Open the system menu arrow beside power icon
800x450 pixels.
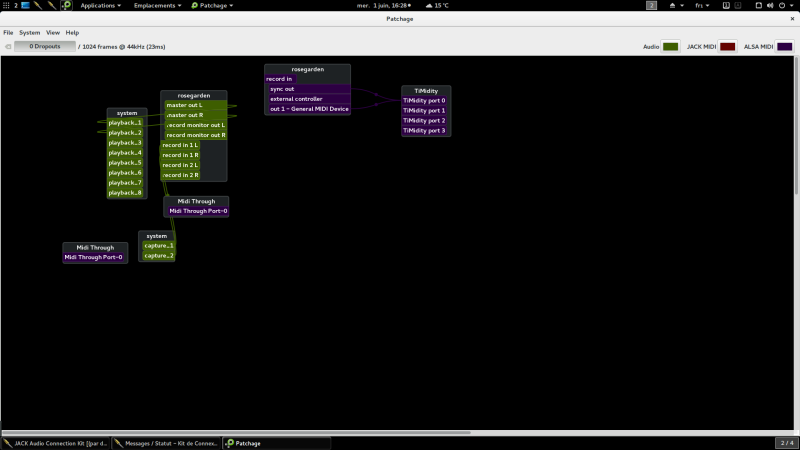[792, 6]
